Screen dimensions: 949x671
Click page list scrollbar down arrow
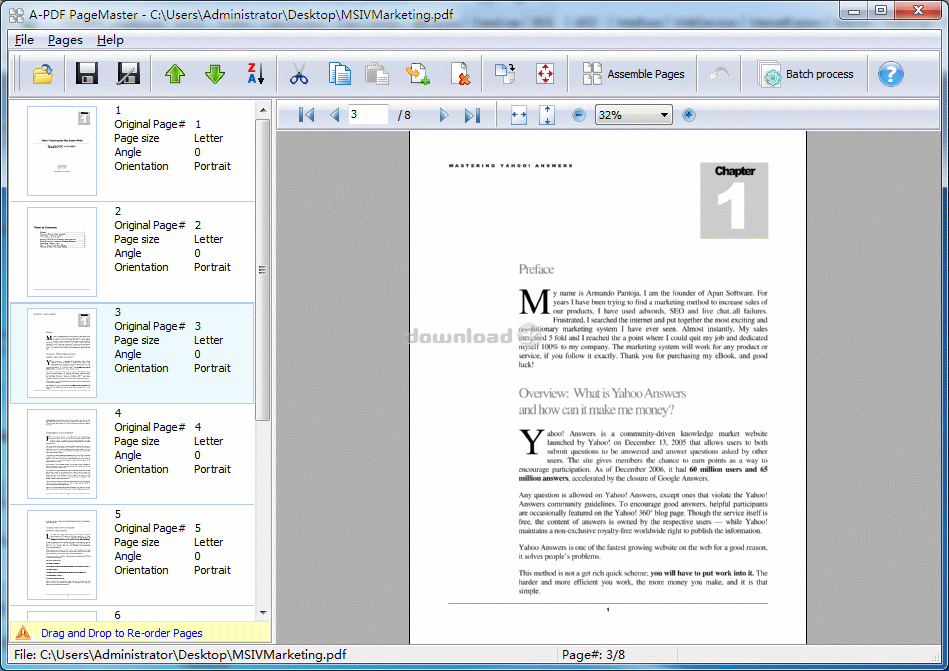pyautogui.click(x=263, y=612)
